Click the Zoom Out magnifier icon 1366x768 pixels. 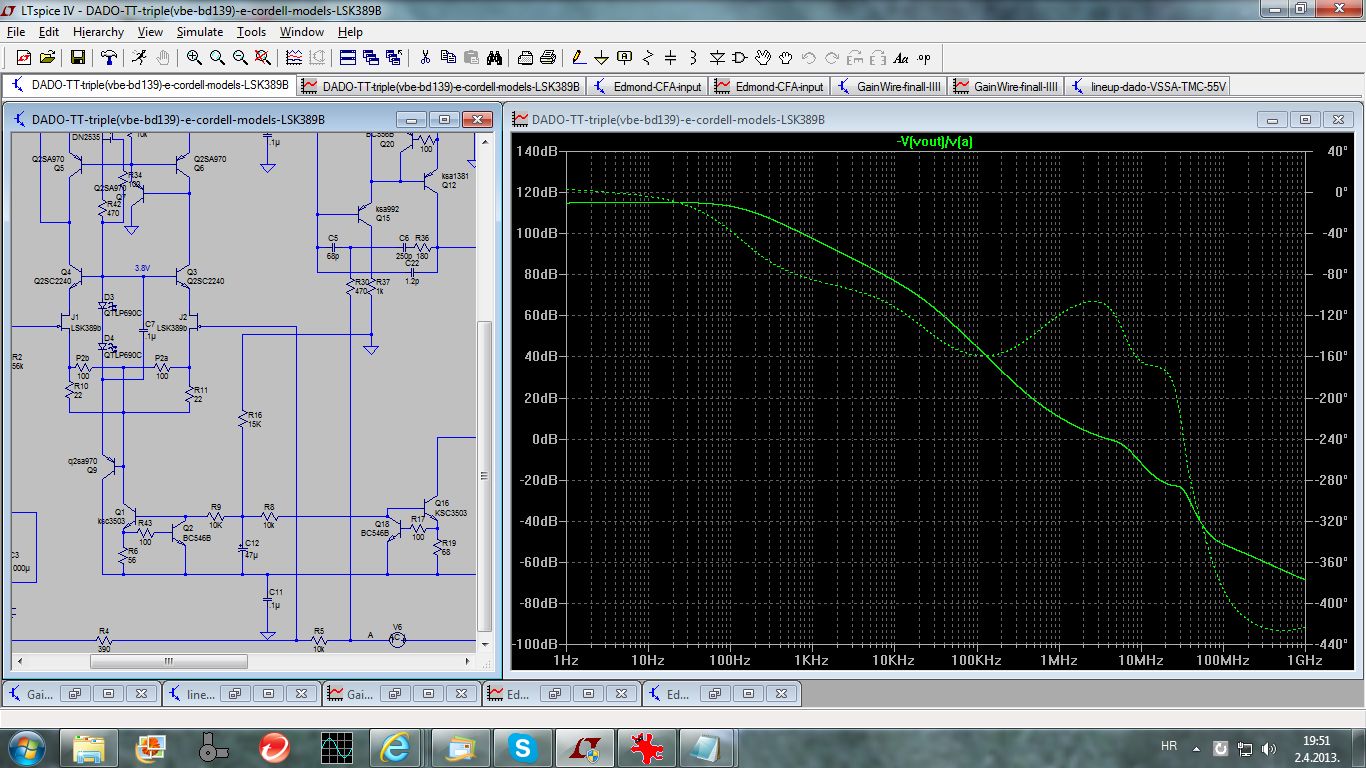point(240,58)
